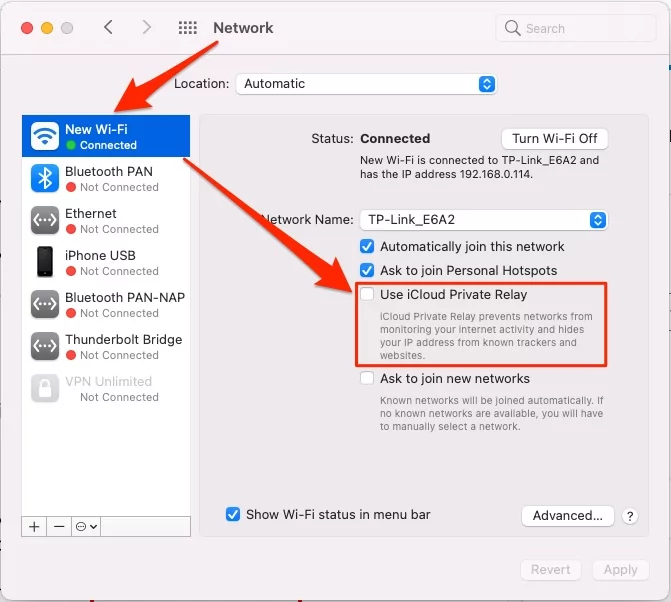Go back with the left chevron

click(x=108, y=27)
